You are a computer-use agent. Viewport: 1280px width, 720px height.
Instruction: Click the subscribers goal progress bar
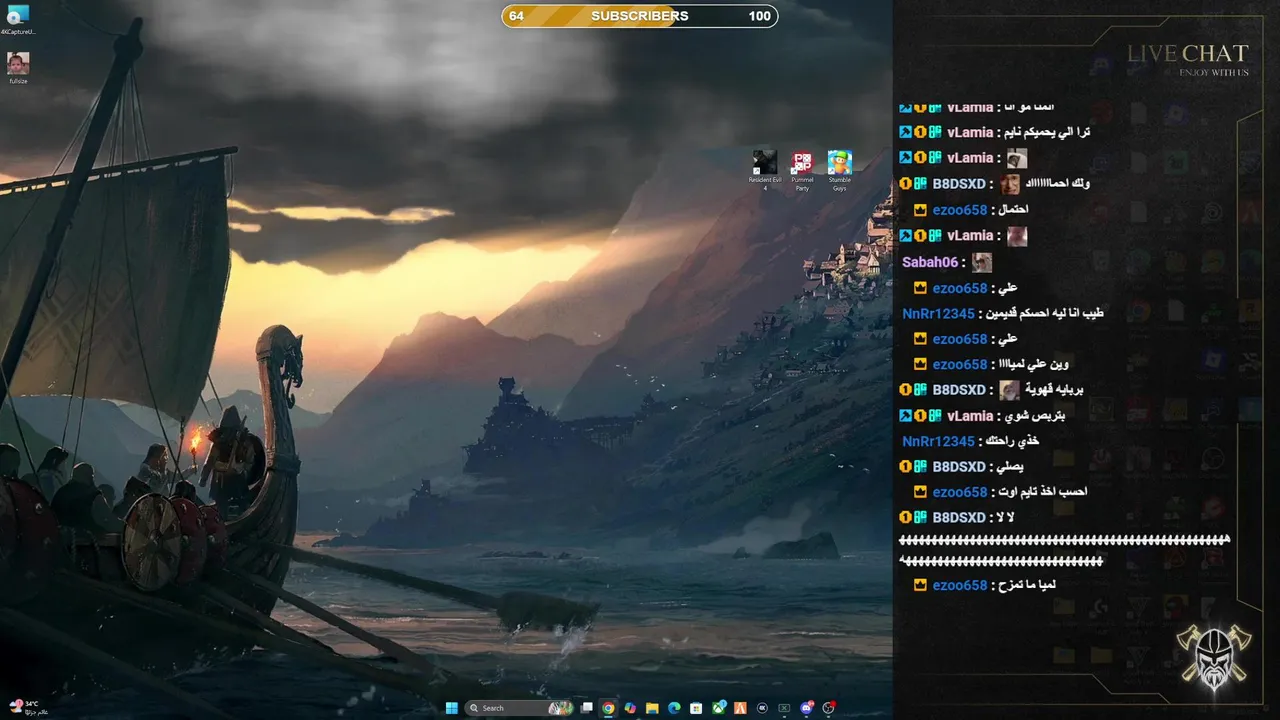[640, 16]
